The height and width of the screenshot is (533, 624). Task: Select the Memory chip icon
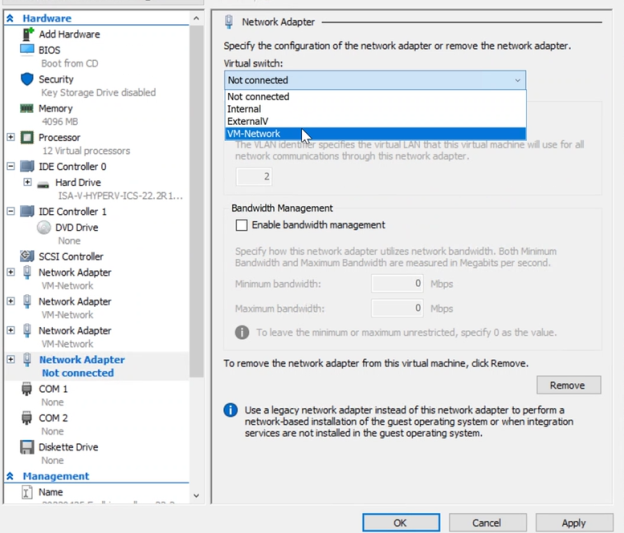[x=27, y=108]
